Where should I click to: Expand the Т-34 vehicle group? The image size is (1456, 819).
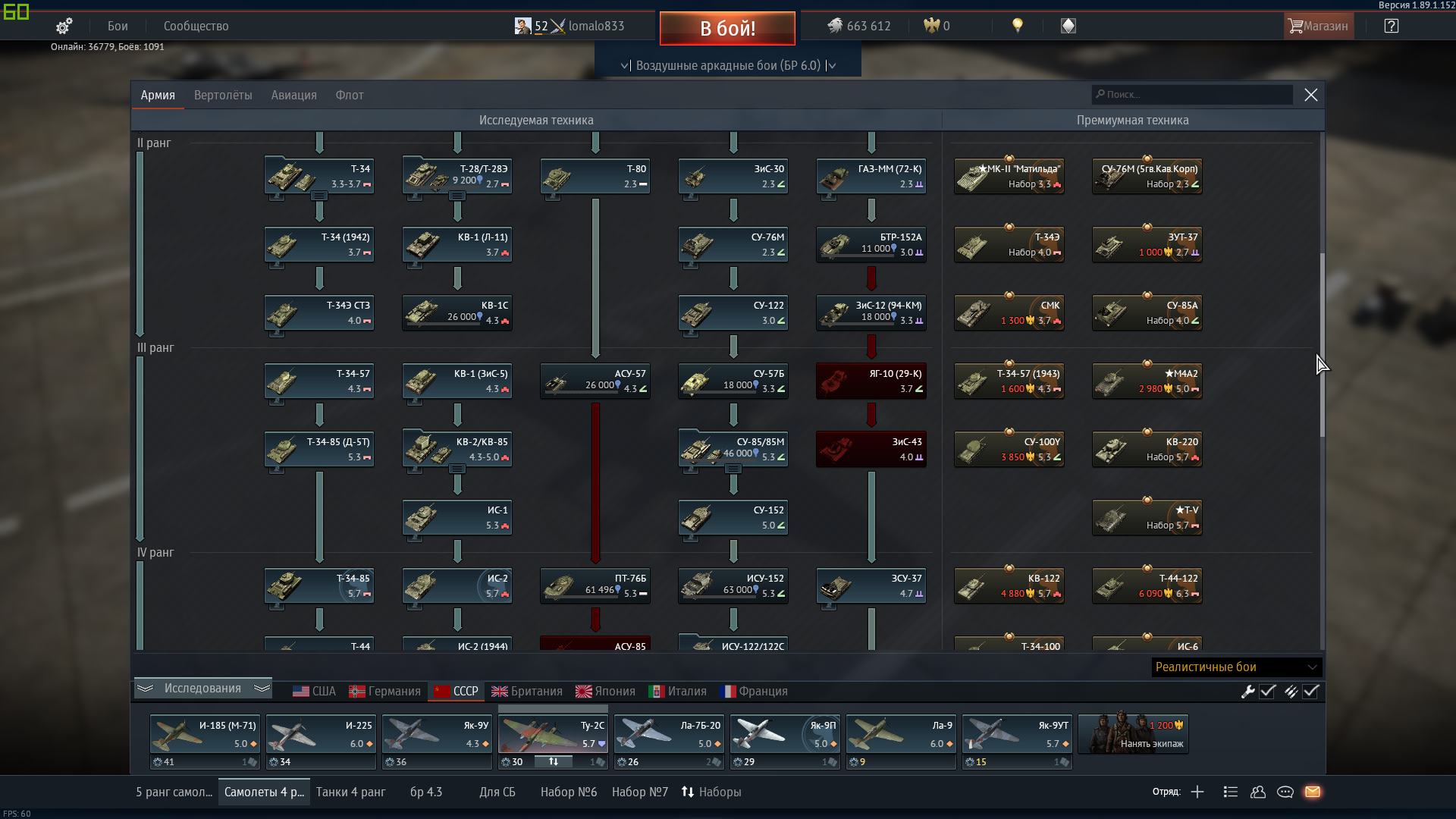(319, 196)
